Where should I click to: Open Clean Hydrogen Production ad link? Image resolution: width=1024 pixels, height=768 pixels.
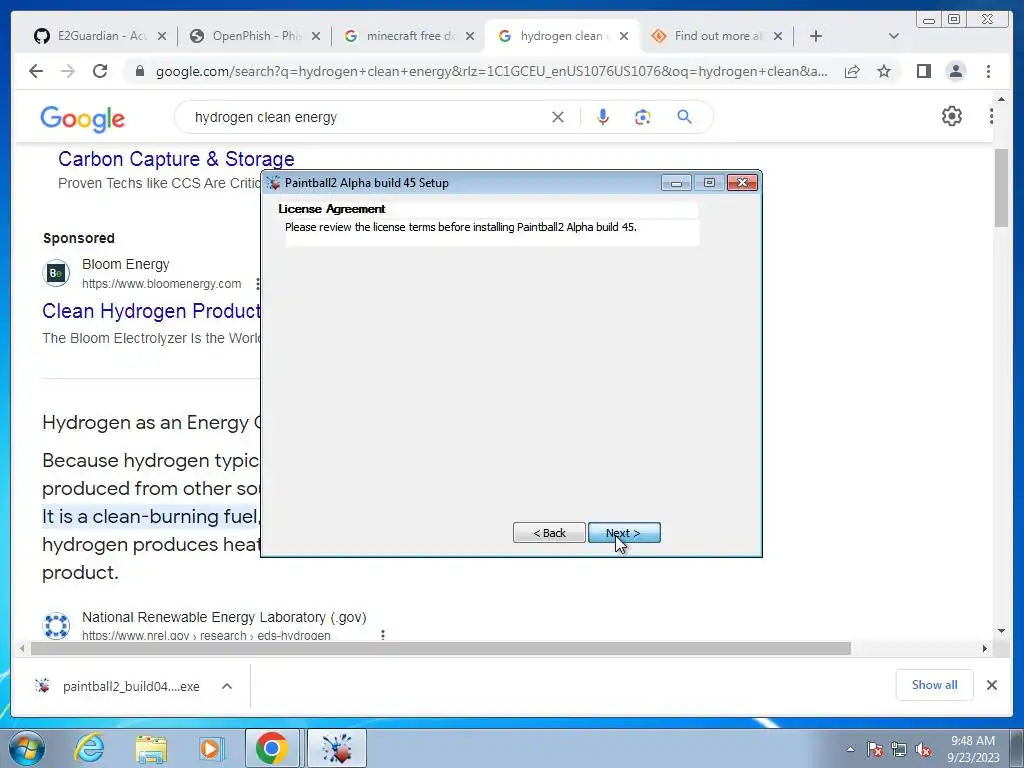(x=152, y=311)
